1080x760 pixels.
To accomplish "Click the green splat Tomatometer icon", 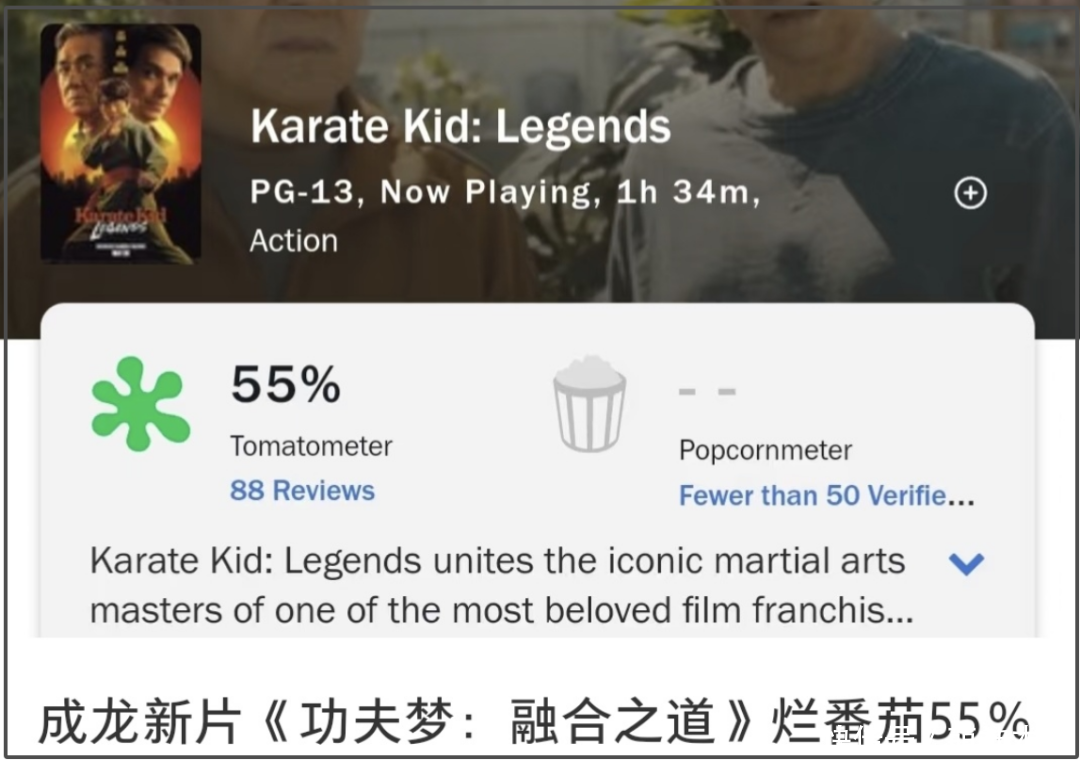I will pos(141,404).
